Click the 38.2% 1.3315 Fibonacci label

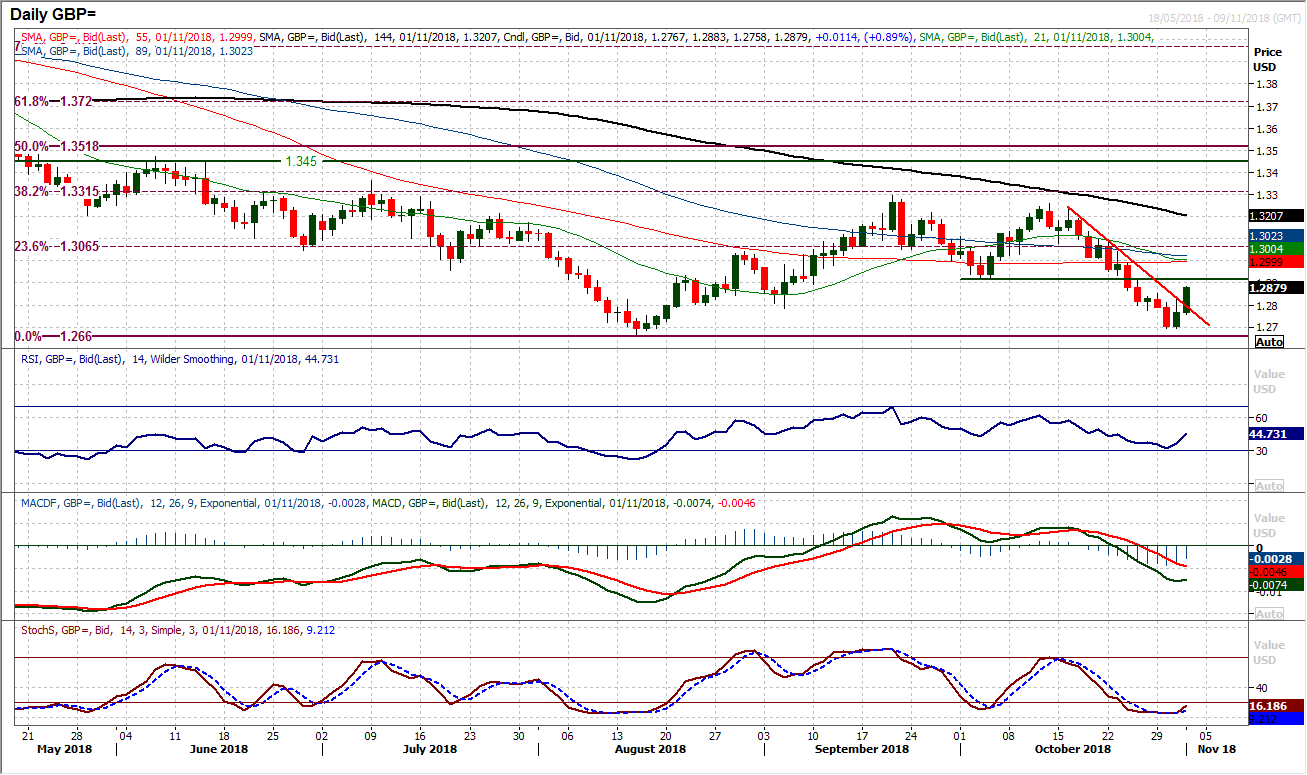(56, 191)
